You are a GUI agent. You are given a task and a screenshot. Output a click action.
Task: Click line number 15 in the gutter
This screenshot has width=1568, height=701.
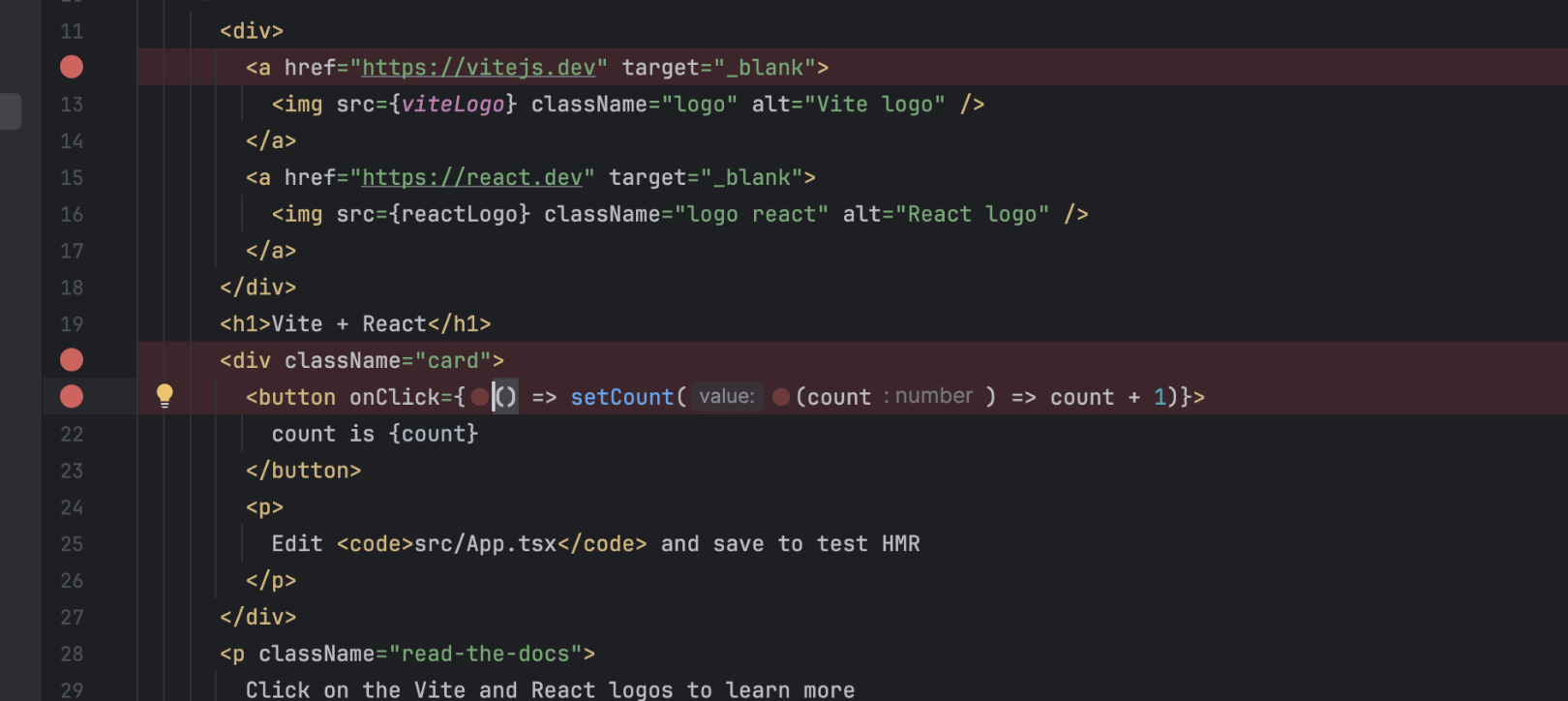[x=72, y=178]
